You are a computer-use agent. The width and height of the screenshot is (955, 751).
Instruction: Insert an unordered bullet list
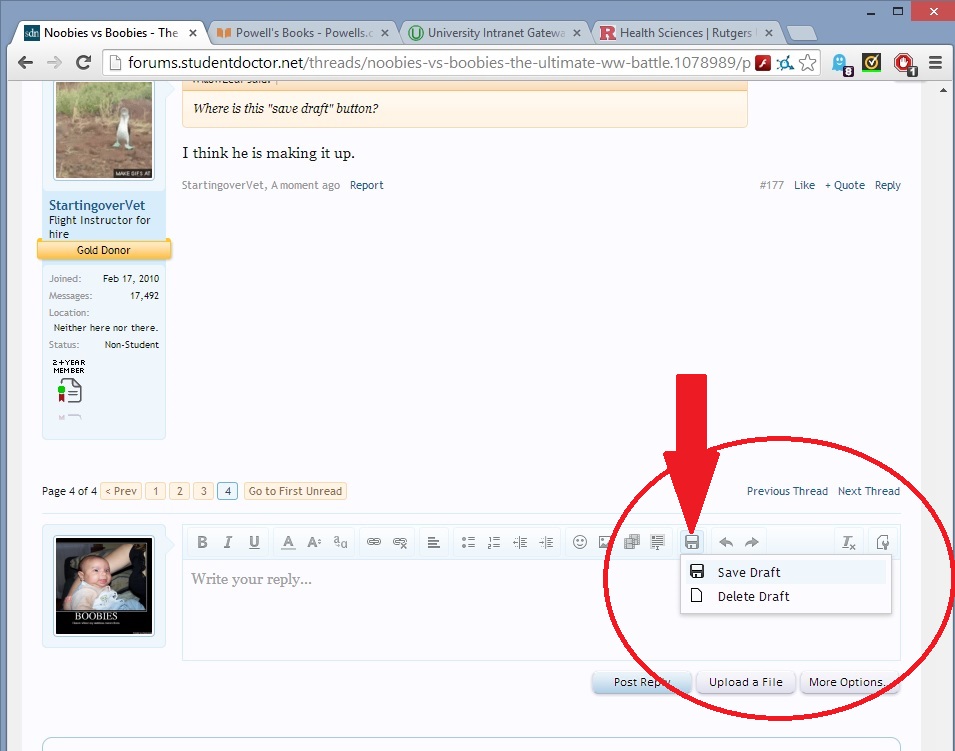(x=468, y=542)
